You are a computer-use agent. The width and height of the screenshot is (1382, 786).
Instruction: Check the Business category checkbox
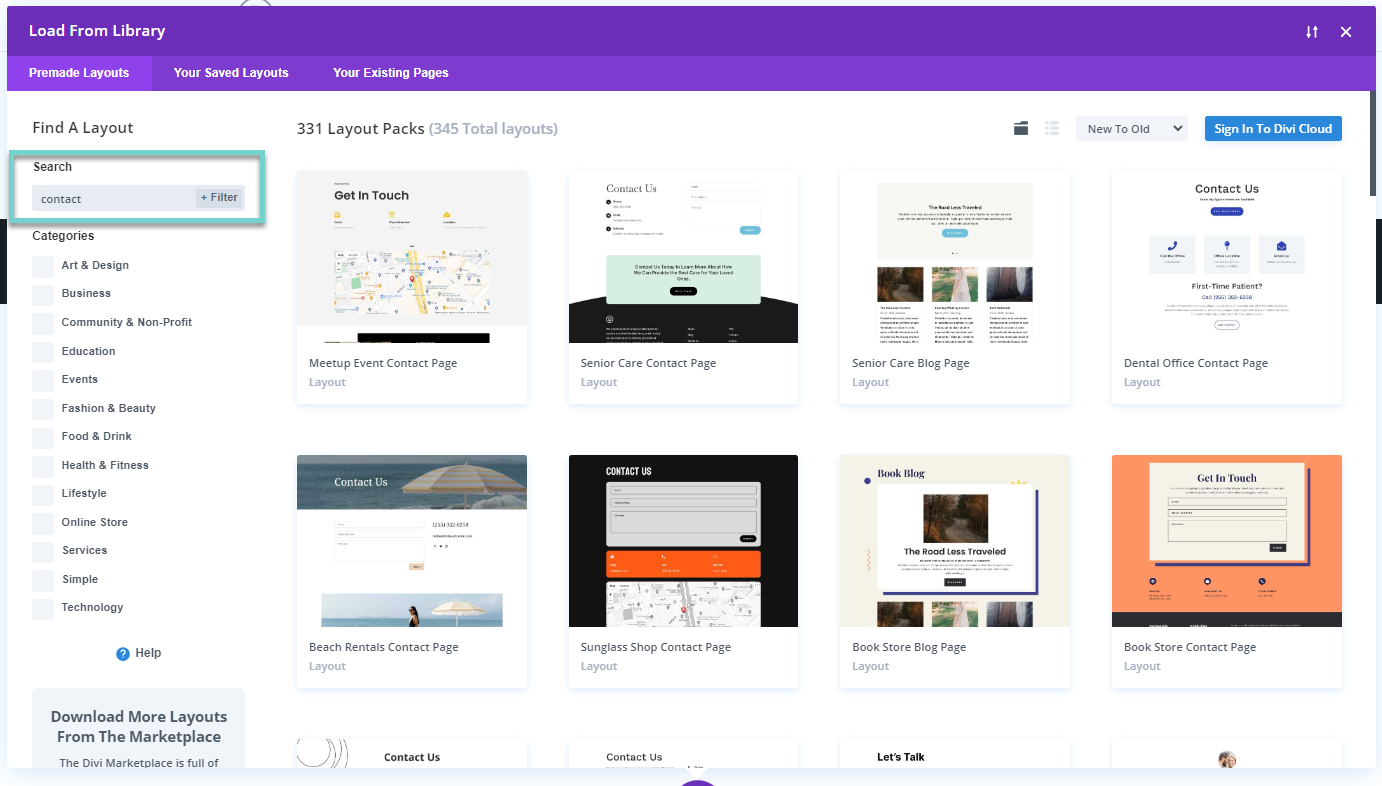coord(43,294)
